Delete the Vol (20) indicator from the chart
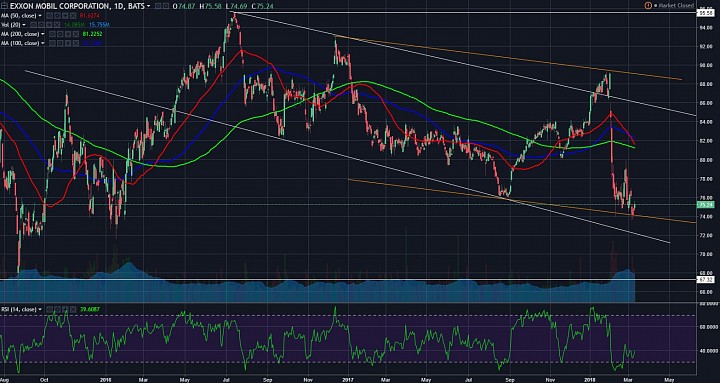The image size is (720, 383). coord(57,24)
